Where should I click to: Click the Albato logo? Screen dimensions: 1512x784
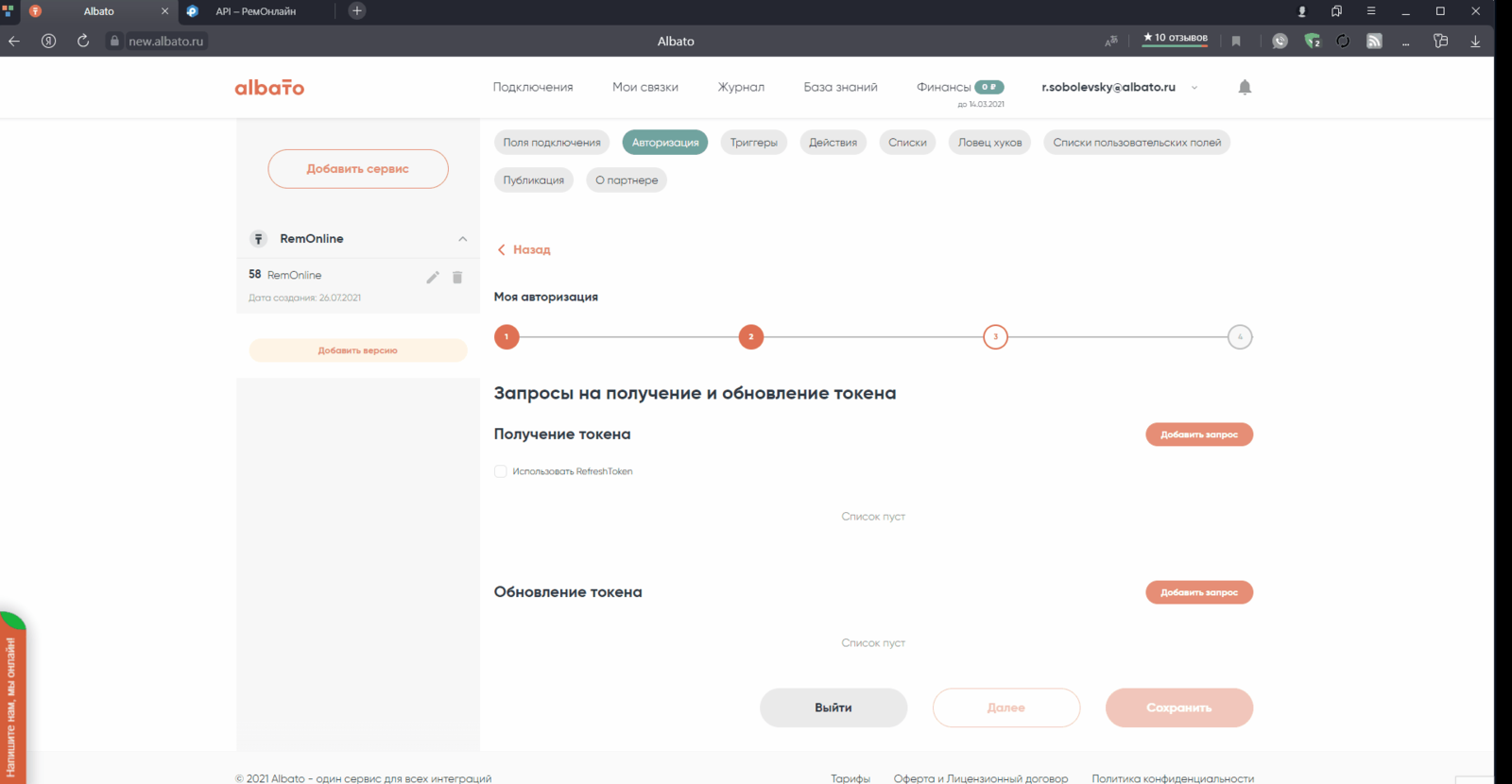(x=269, y=87)
